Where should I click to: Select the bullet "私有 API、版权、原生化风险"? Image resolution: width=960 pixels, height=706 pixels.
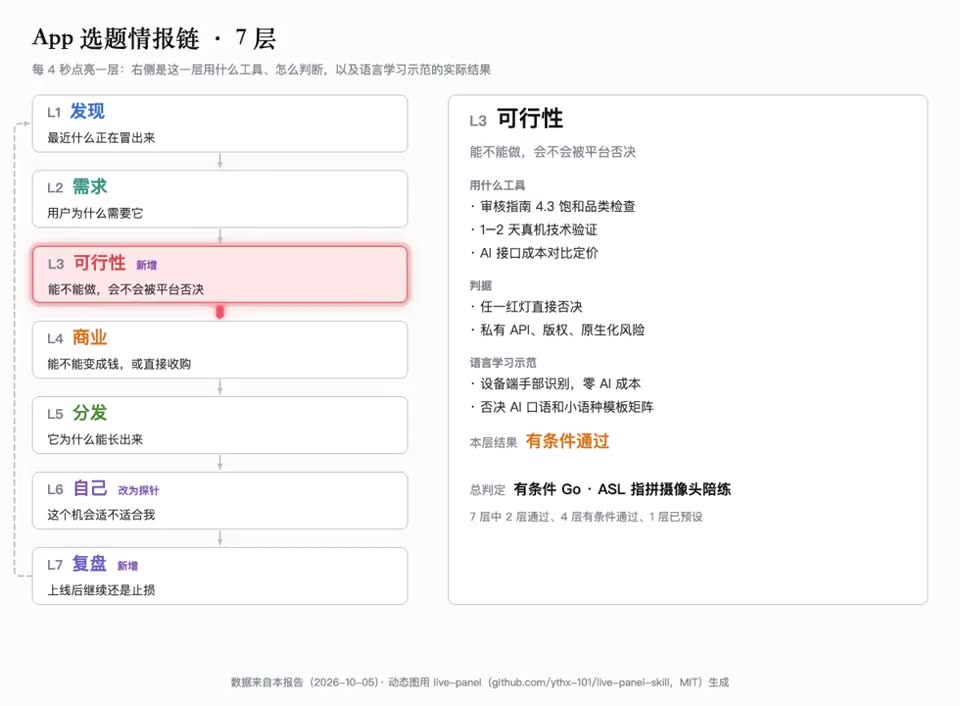pos(558,331)
